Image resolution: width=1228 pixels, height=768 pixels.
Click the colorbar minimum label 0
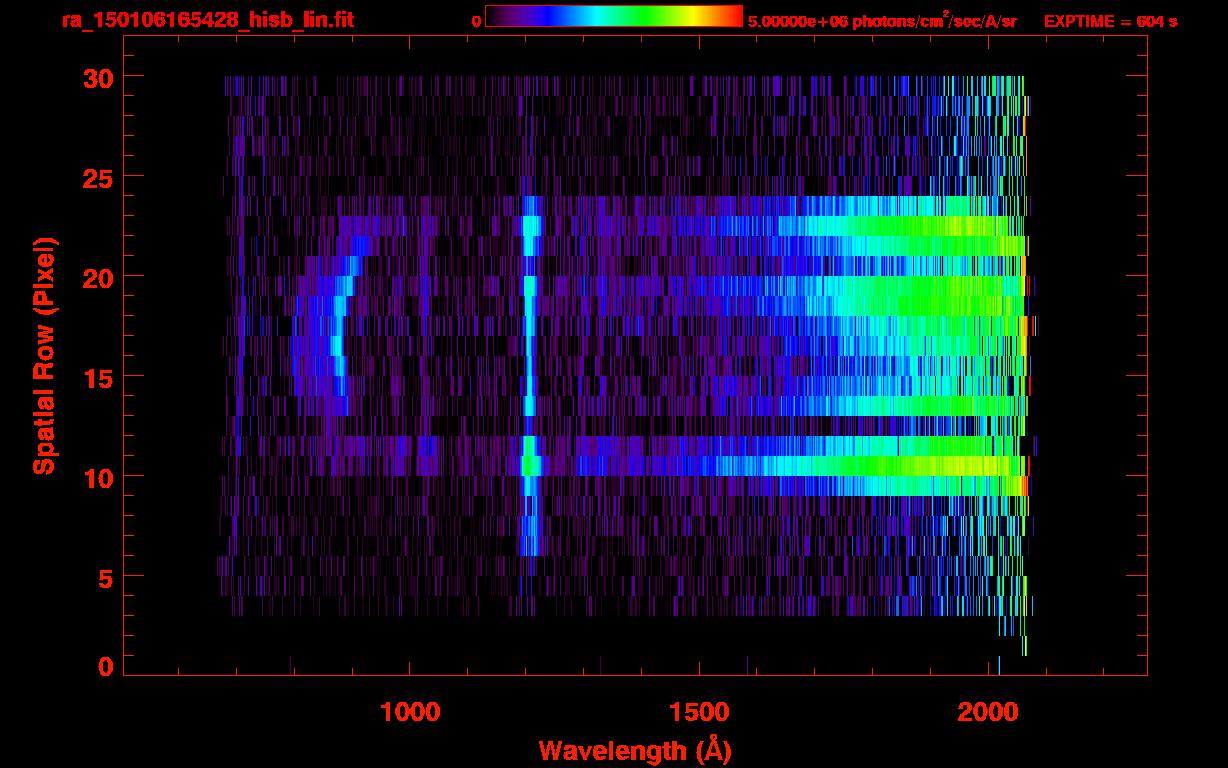[x=476, y=20]
